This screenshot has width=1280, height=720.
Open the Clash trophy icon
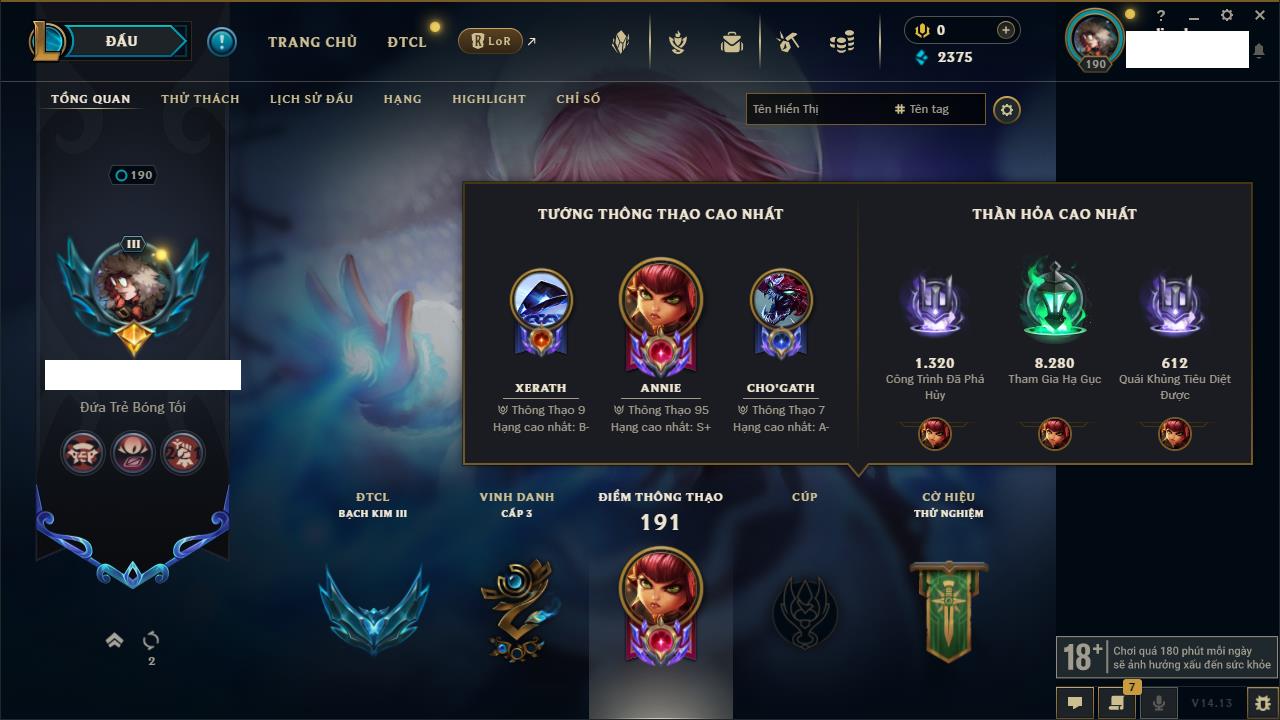pyautogui.click(x=678, y=42)
